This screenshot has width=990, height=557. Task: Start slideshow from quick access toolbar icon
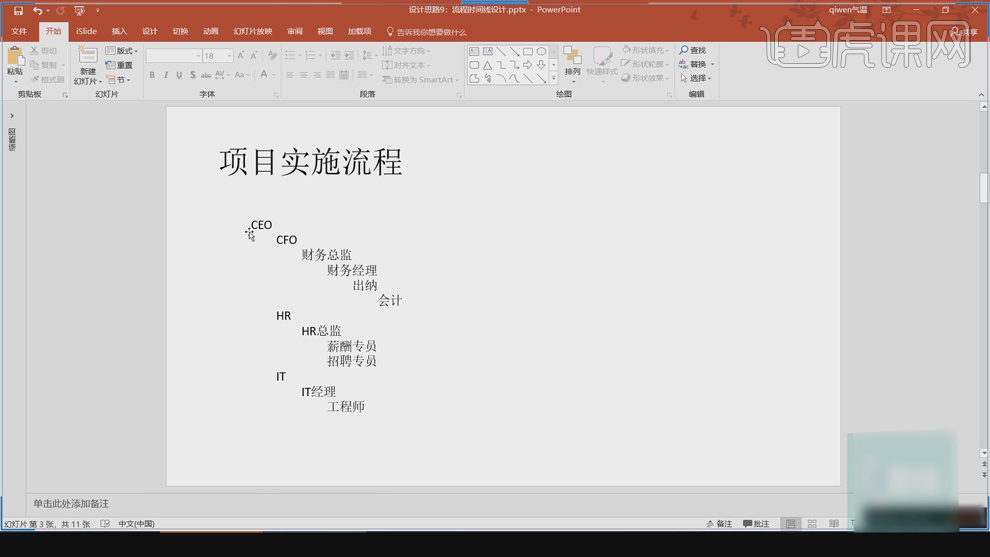pos(80,11)
